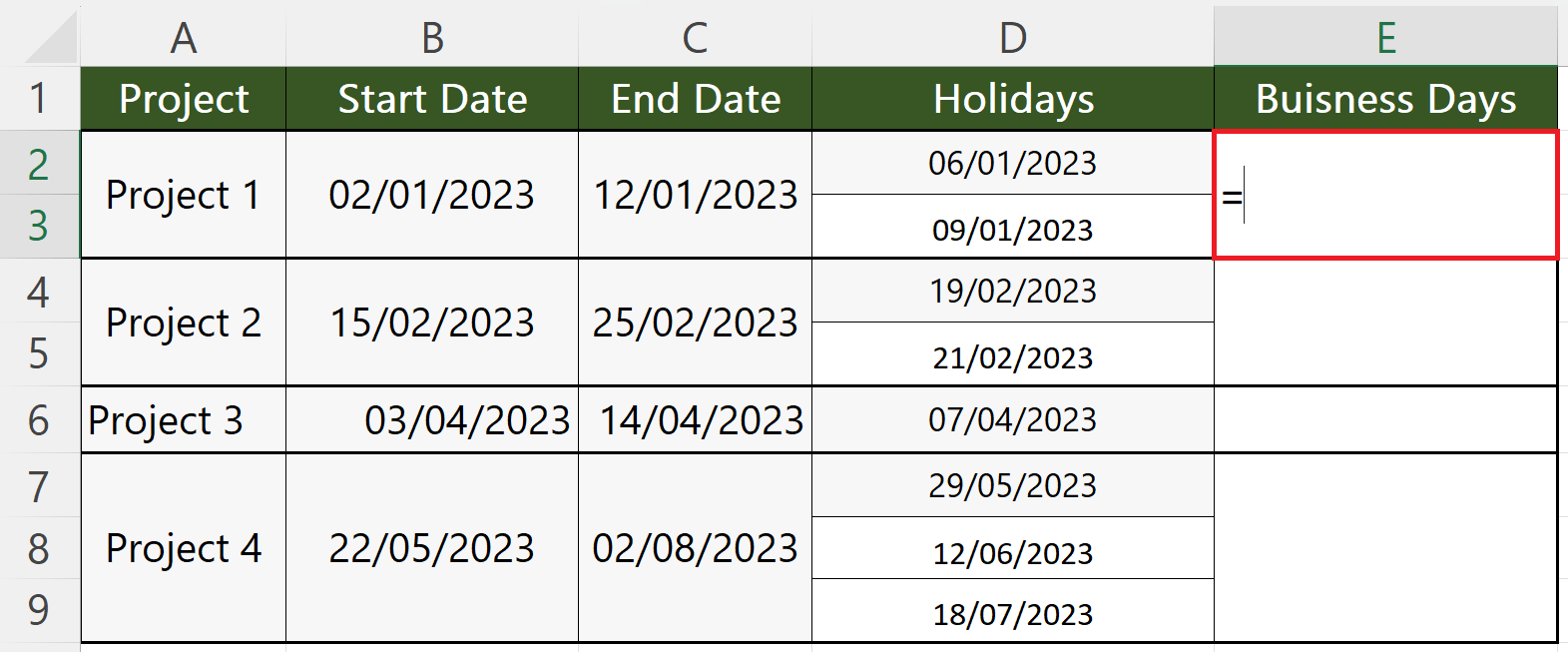1568x652 pixels.
Task: Select row 6 header
Action: [39, 420]
